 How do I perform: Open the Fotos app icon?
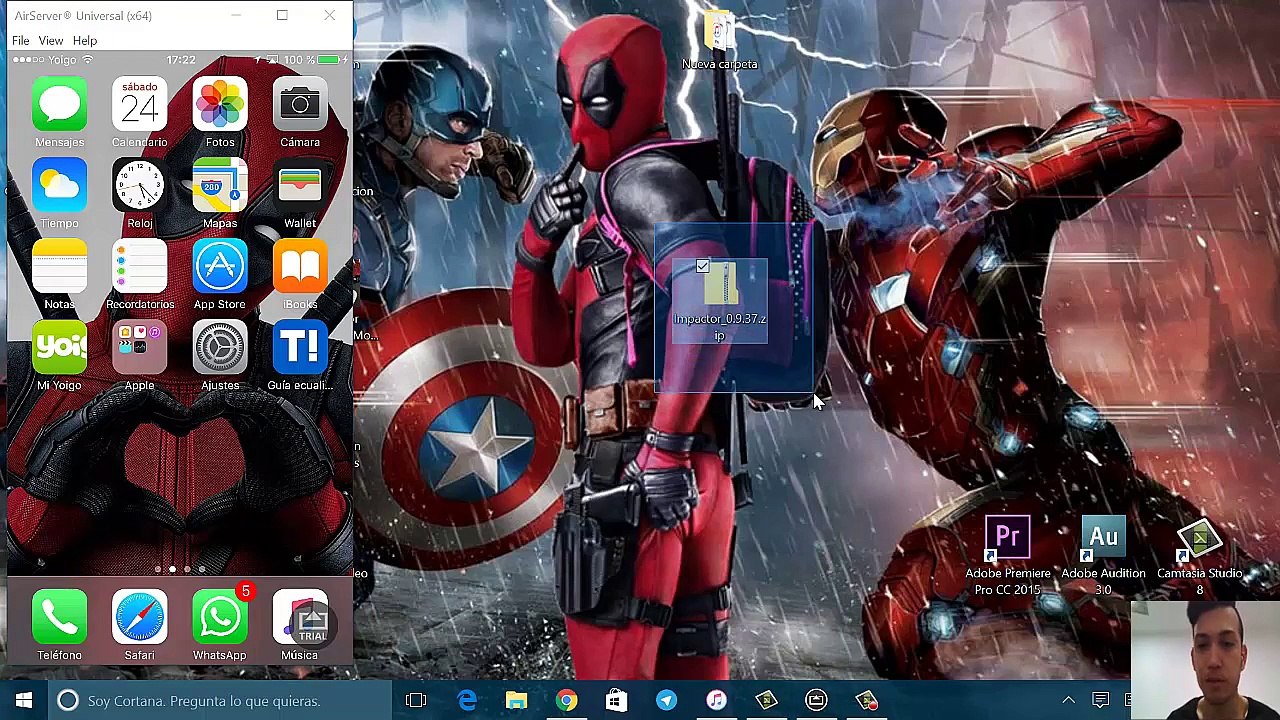point(220,104)
